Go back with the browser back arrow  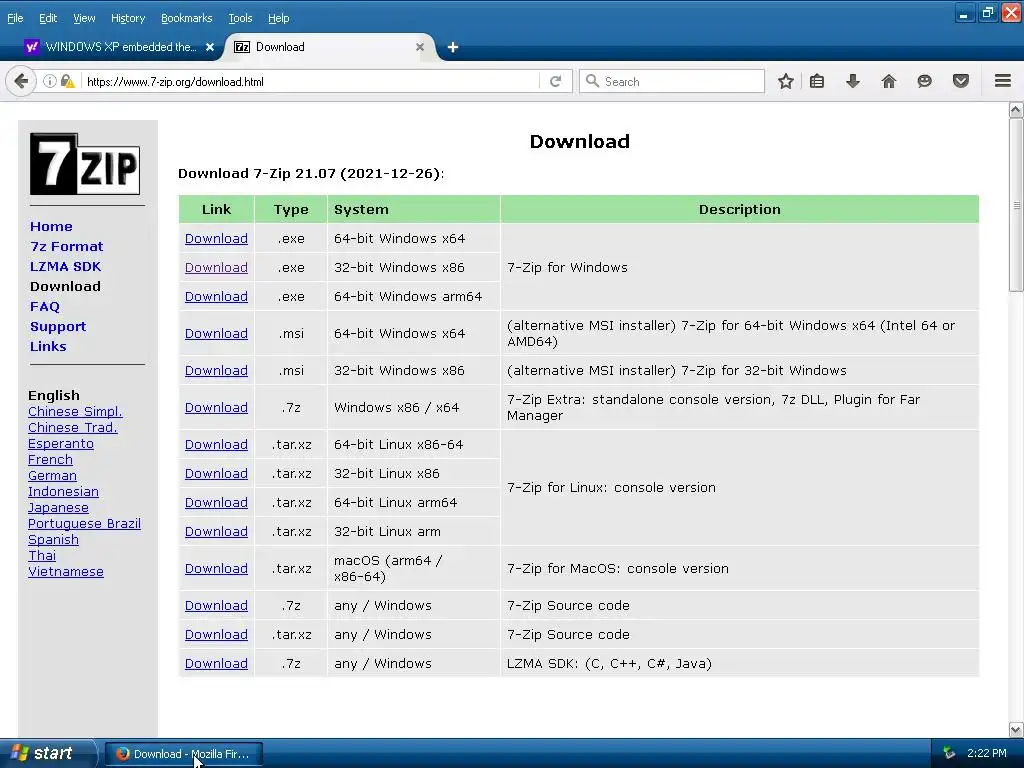pos(21,82)
